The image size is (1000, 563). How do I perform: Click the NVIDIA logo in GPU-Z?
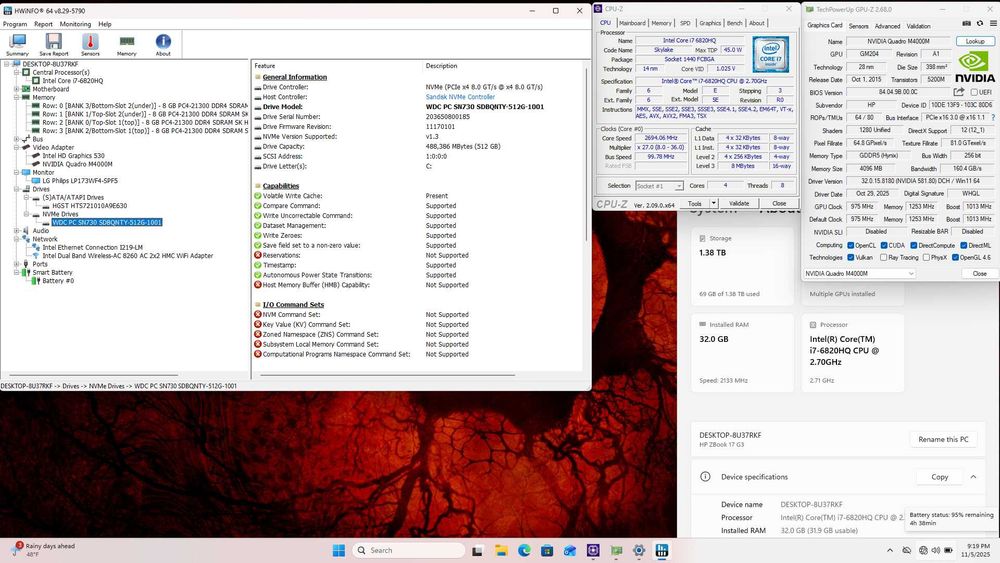click(974, 67)
